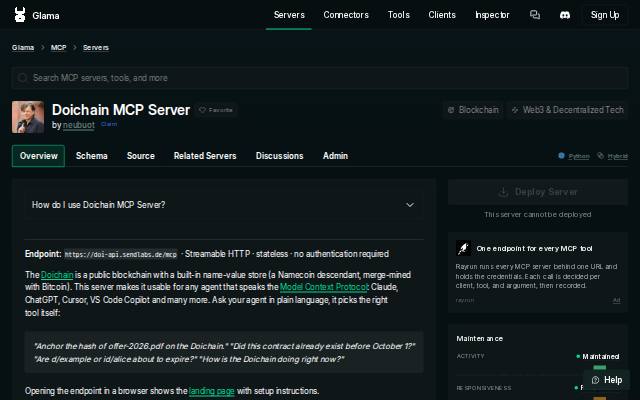Open the Tools nav item
The image size is (640, 400).
click(398, 15)
